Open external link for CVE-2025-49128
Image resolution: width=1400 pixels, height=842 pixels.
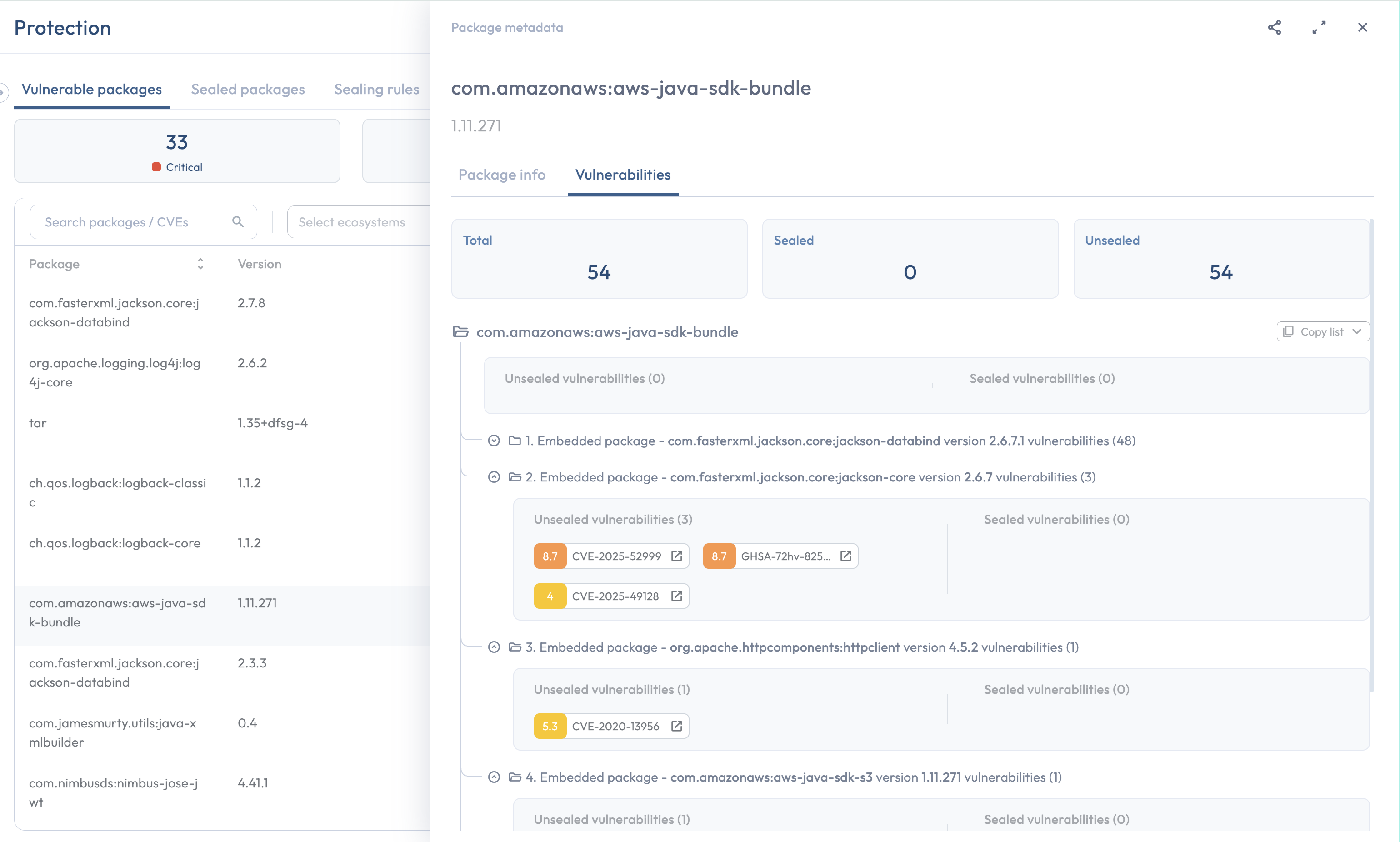point(676,596)
